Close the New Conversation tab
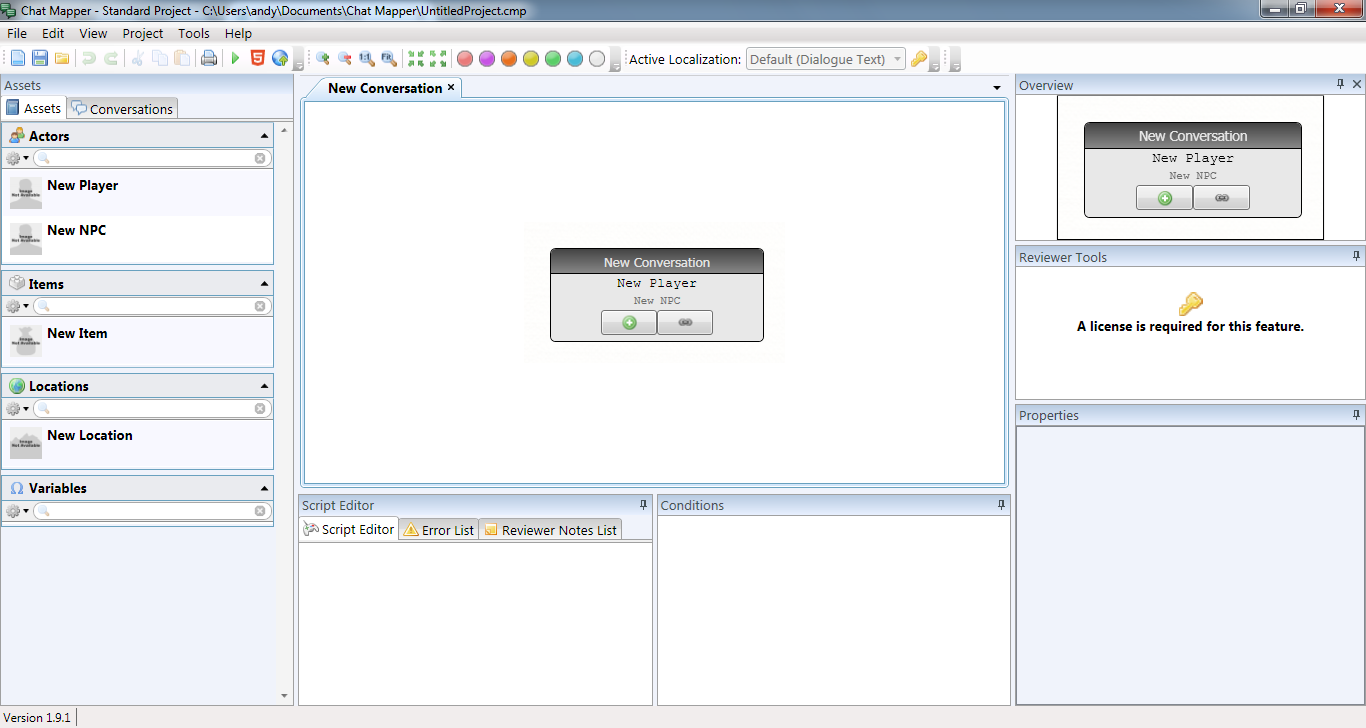This screenshot has width=1366, height=728. pyautogui.click(x=451, y=87)
